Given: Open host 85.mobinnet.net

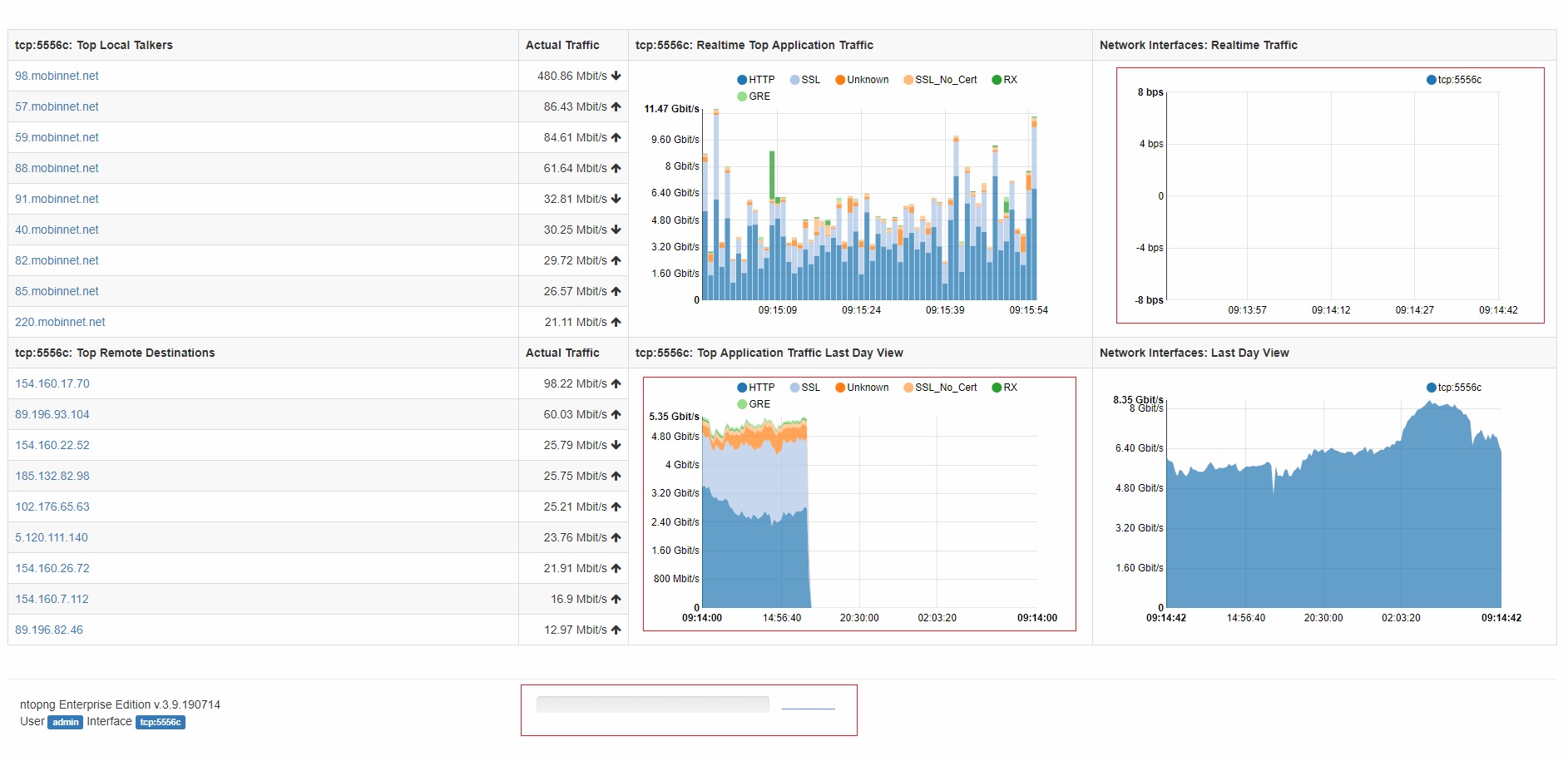Looking at the screenshot, I should click(57, 291).
